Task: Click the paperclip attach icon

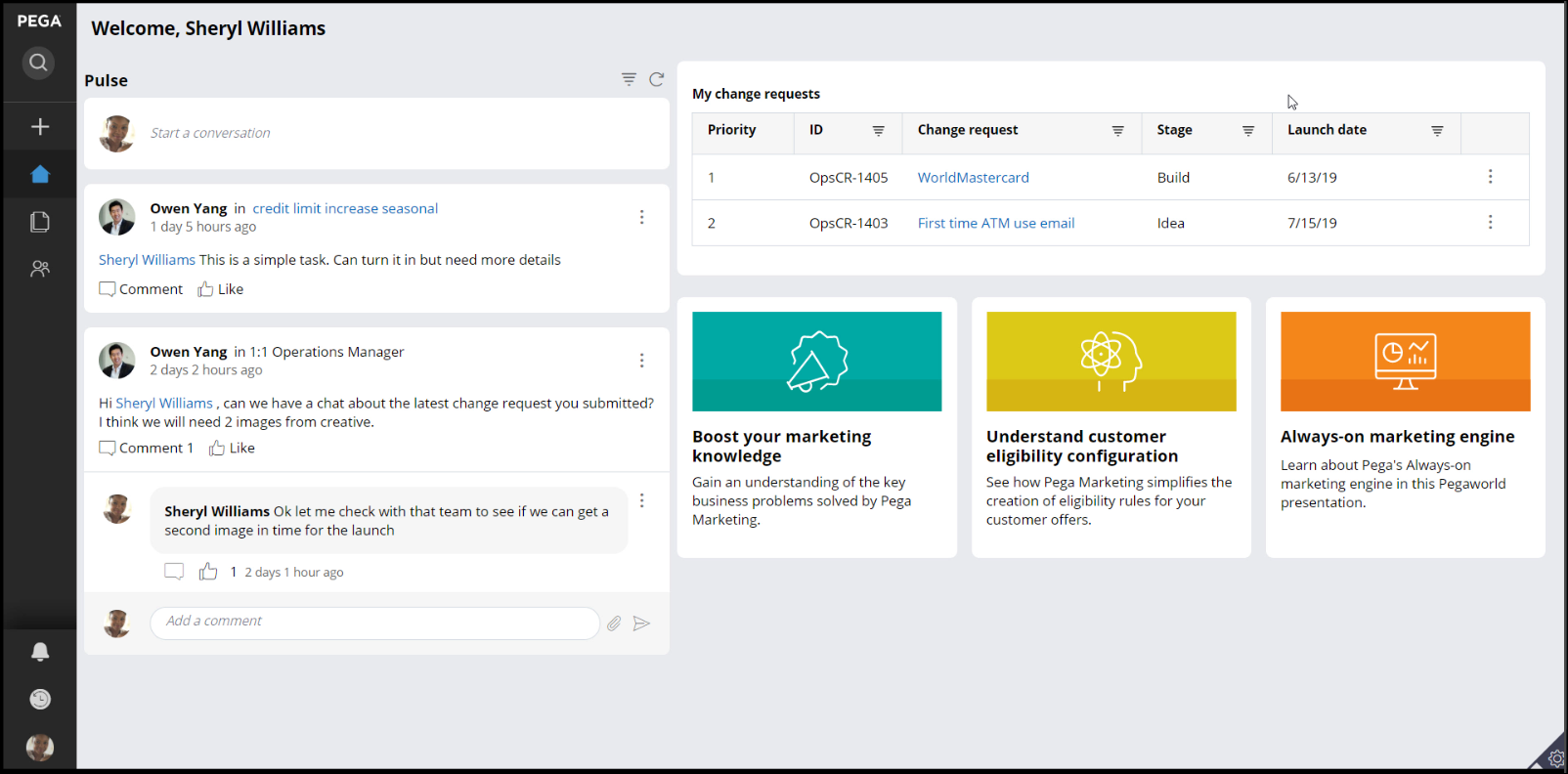Action: [x=614, y=623]
